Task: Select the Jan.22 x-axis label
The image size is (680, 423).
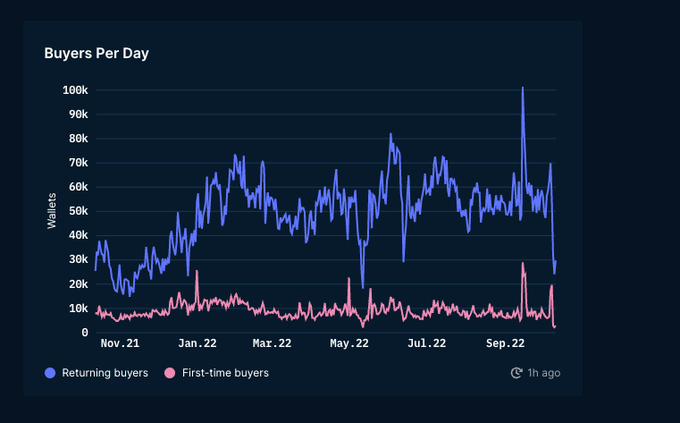Action: tap(197, 344)
